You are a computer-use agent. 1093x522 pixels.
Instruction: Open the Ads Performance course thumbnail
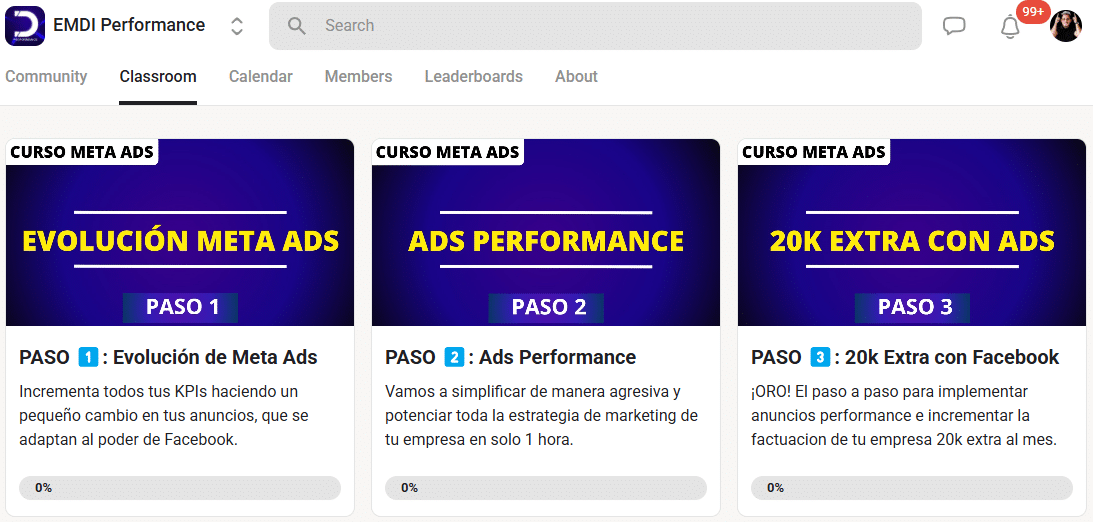546,233
